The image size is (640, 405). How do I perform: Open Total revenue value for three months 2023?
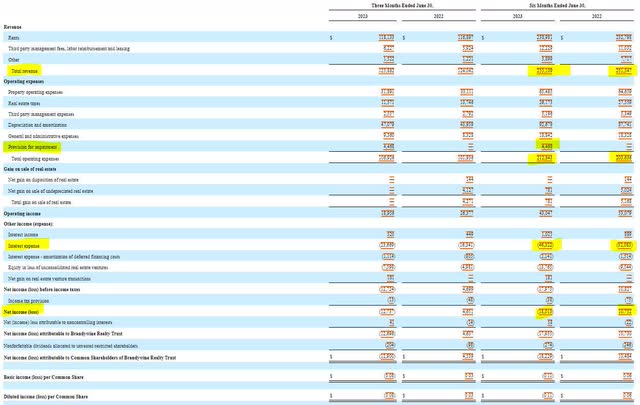[x=387, y=71]
